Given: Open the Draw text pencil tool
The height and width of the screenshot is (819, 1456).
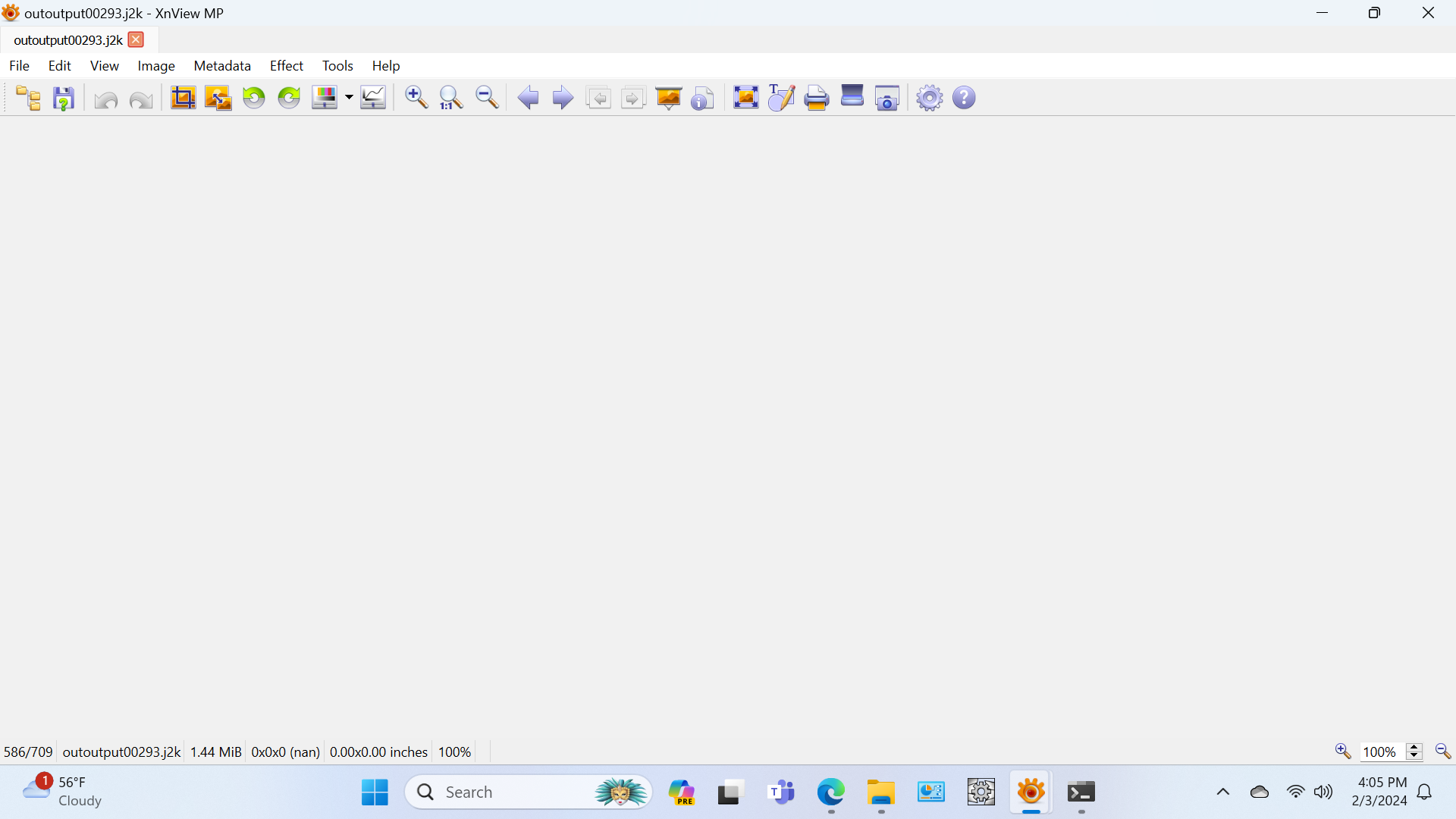Looking at the screenshot, I should (781, 98).
